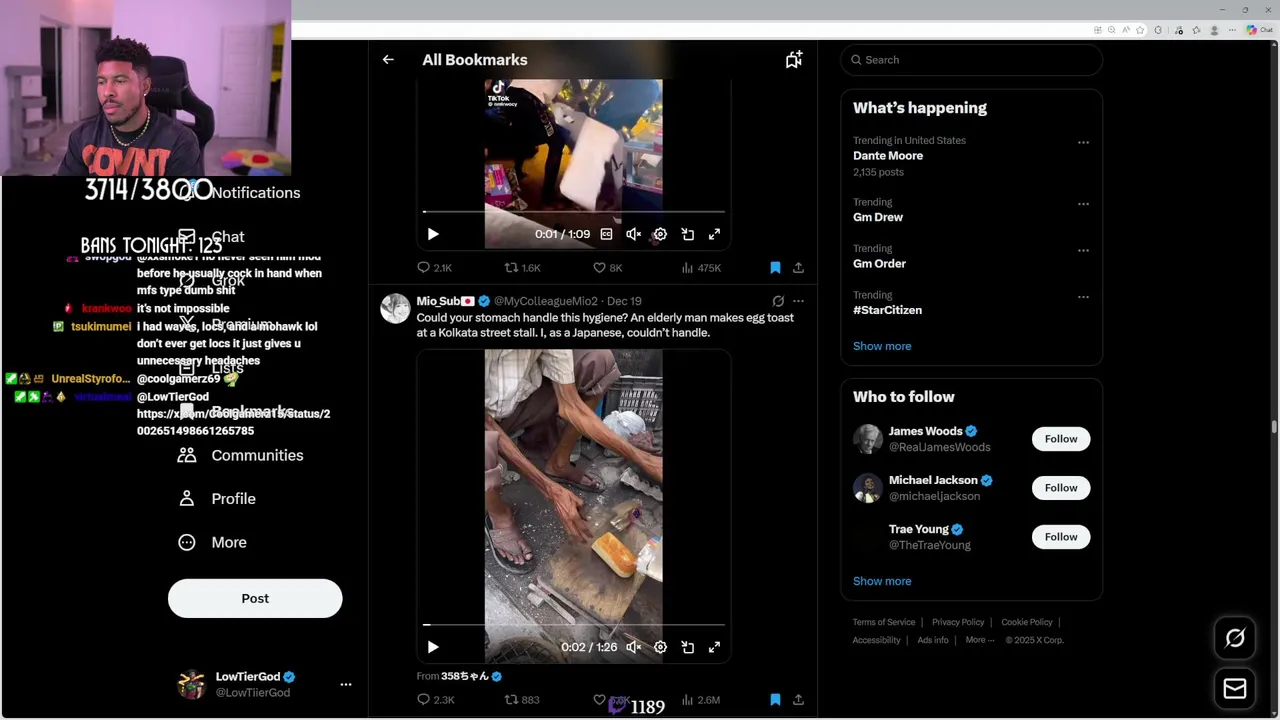The width and height of the screenshot is (1280, 720).
Task: Go back using the All Bookmarks arrow
Action: click(x=388, y=60)
